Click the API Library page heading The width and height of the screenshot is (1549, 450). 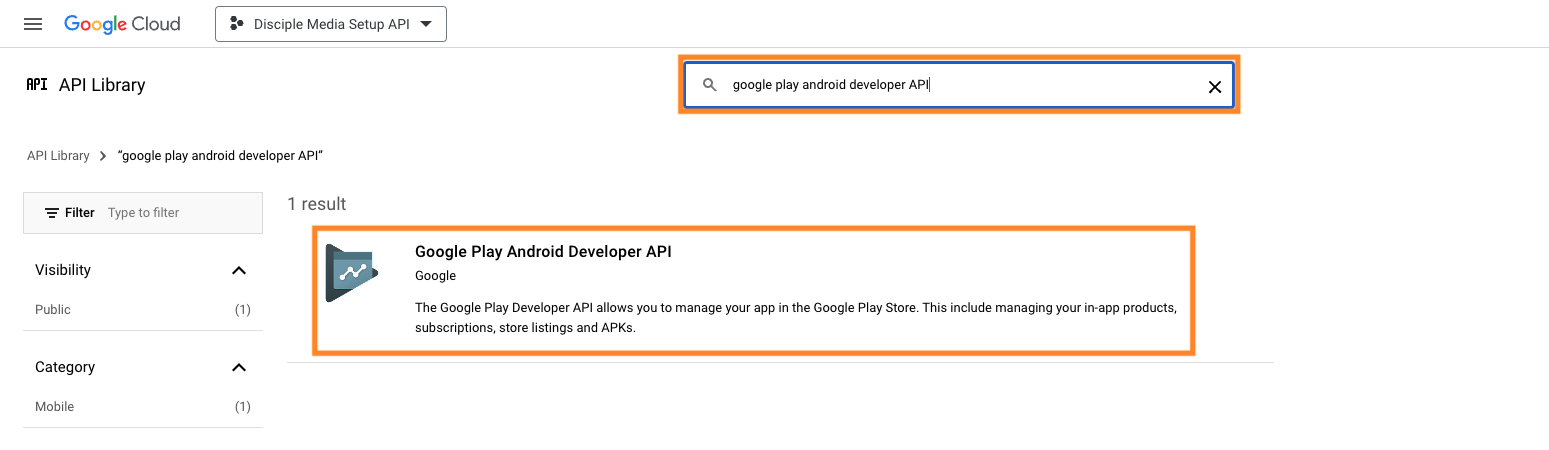[102, 85]
